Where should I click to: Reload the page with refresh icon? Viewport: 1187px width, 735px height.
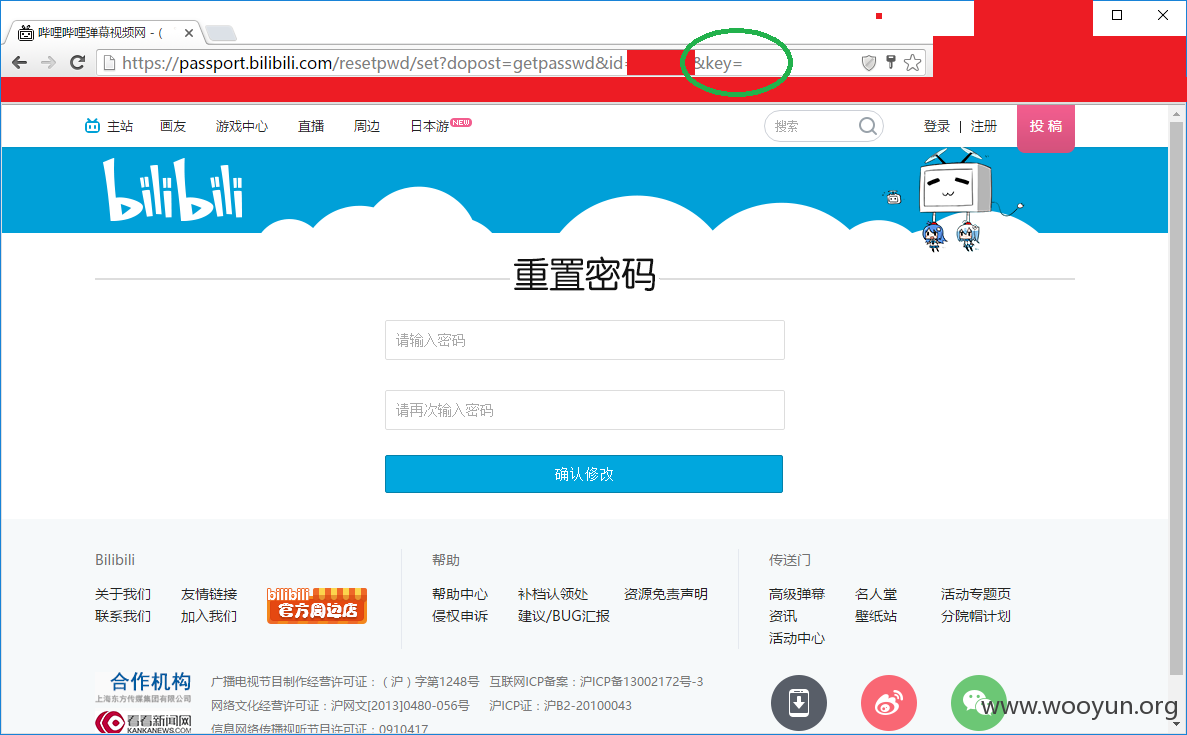(77, 63)
